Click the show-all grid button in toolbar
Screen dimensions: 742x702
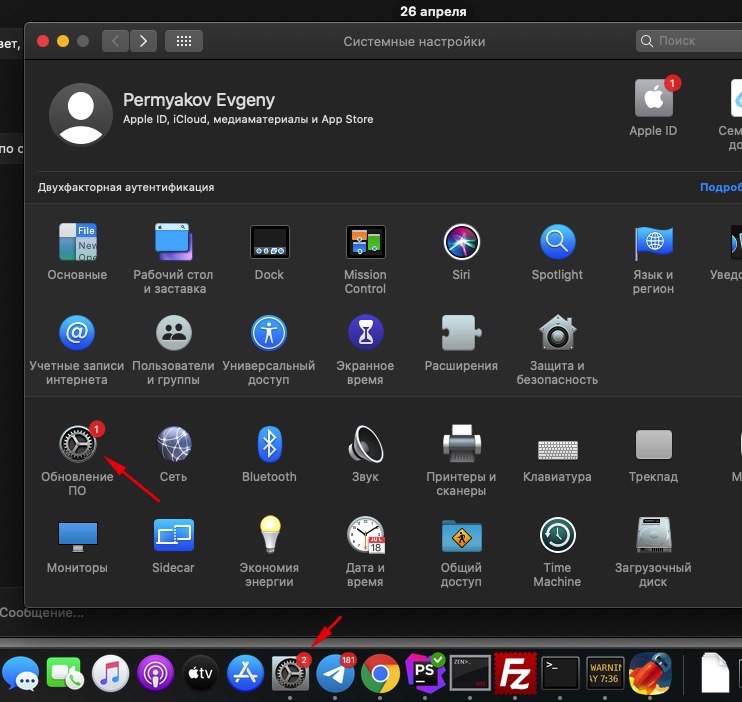pos(183,41)
